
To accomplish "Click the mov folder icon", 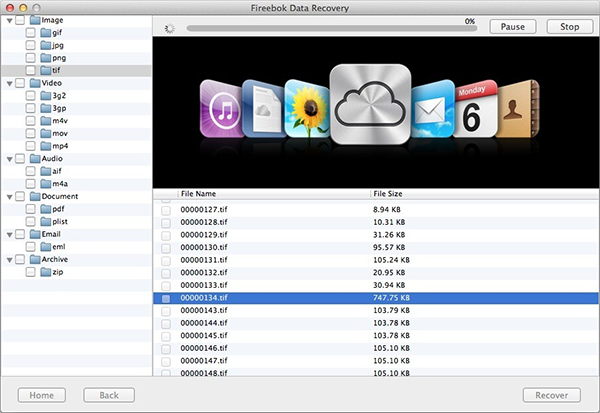I will coord(46,134).
